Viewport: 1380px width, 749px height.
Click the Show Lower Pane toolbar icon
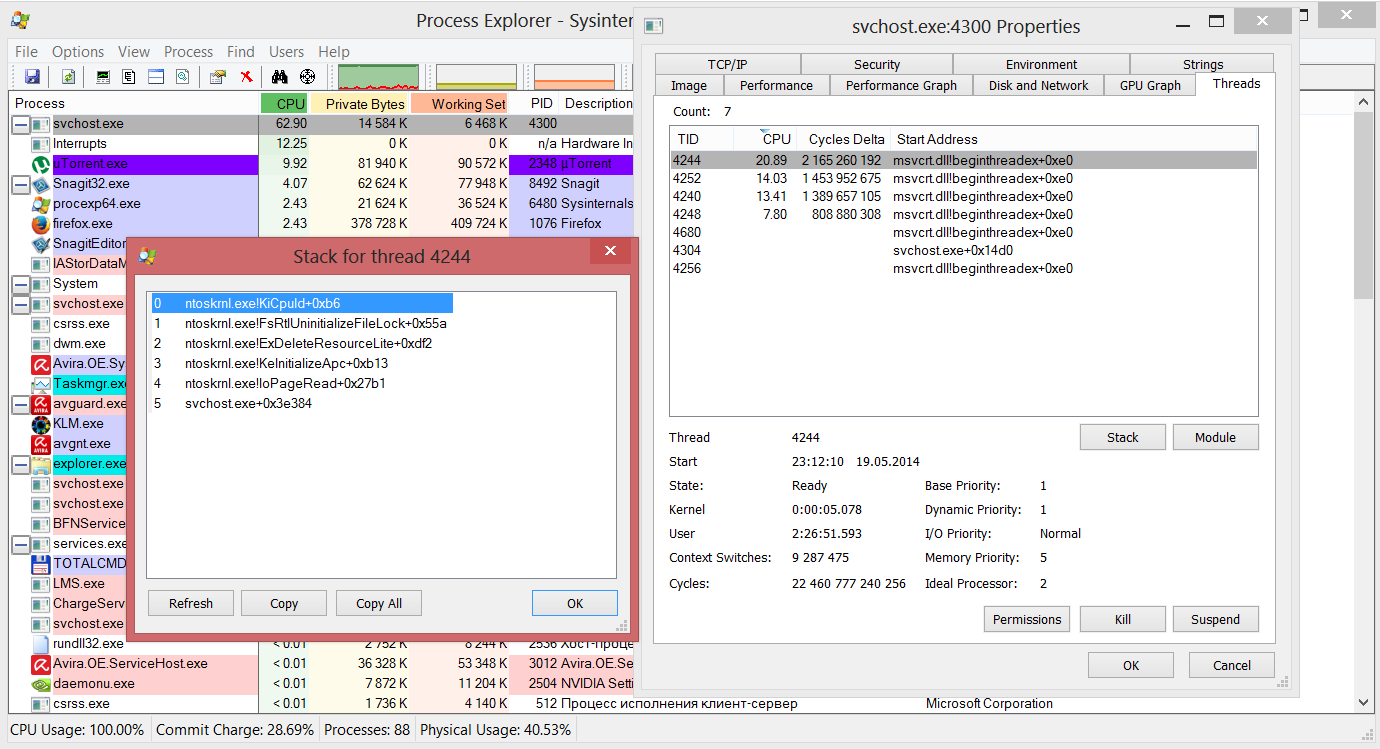[x=156, y=77]
